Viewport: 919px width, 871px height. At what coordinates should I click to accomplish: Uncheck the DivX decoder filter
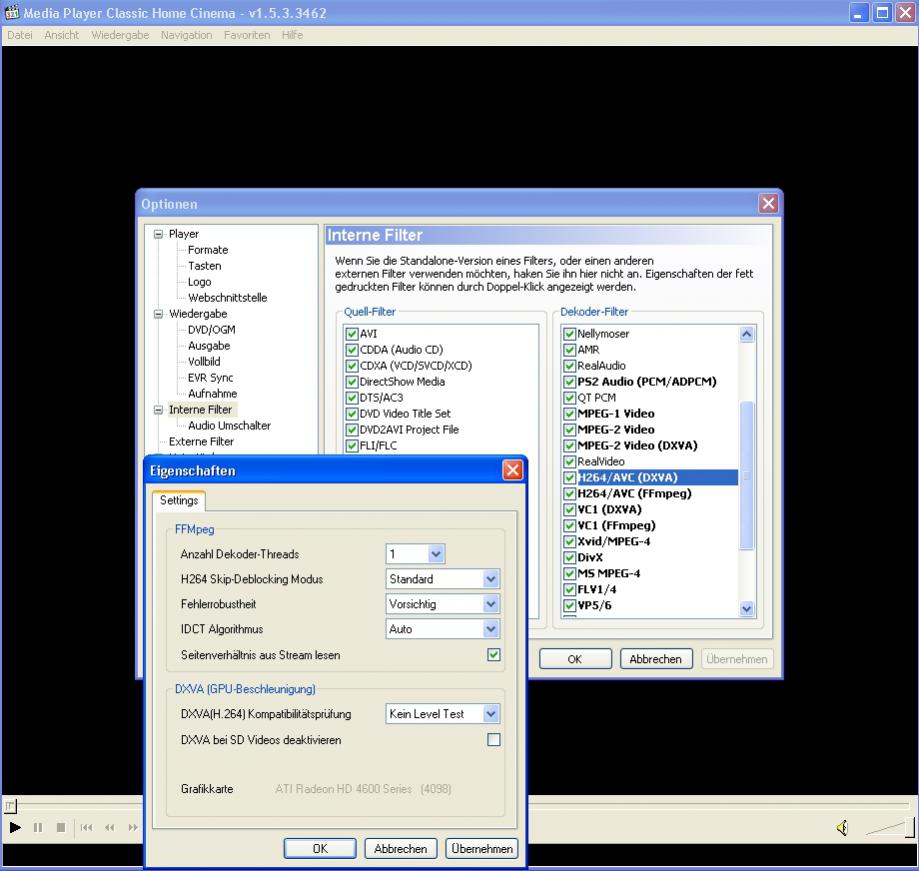coord(569,557)
